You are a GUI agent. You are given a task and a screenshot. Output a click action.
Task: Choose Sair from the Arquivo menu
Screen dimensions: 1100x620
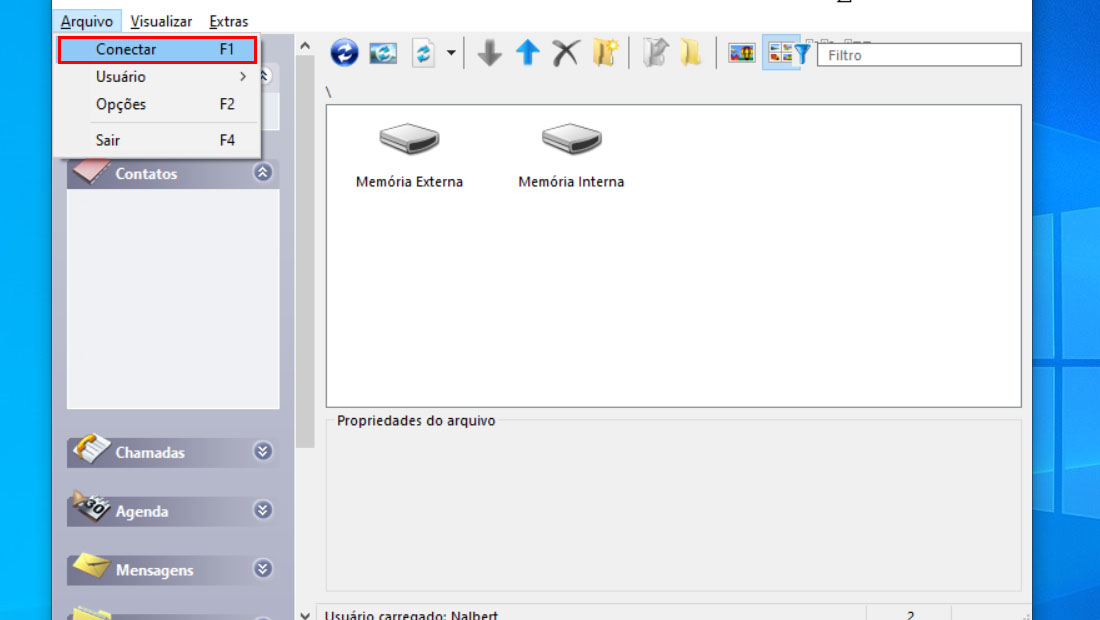(x=157, y=140)
